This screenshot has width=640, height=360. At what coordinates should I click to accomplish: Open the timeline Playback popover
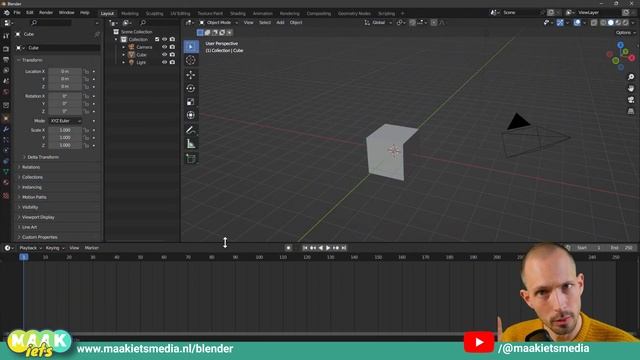coord(30,248)
